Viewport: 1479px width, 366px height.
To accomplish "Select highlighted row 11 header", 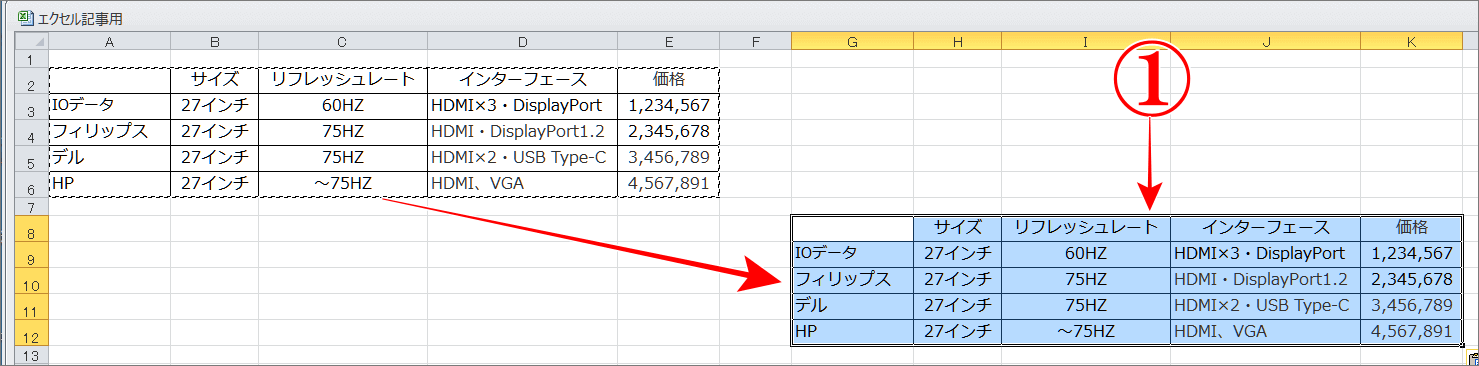I will [31, 306].
